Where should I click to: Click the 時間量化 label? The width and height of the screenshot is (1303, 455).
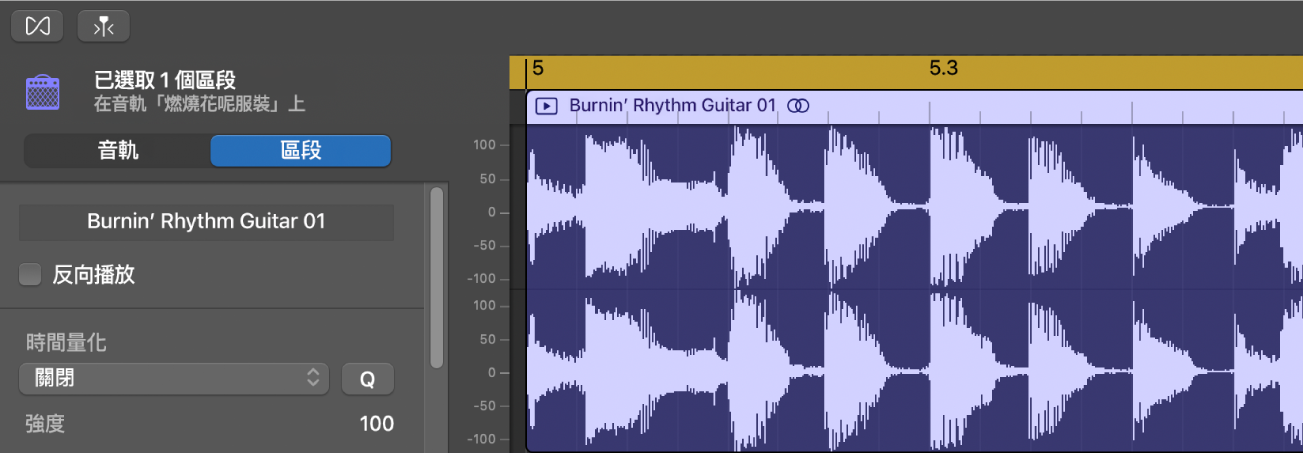66,343
